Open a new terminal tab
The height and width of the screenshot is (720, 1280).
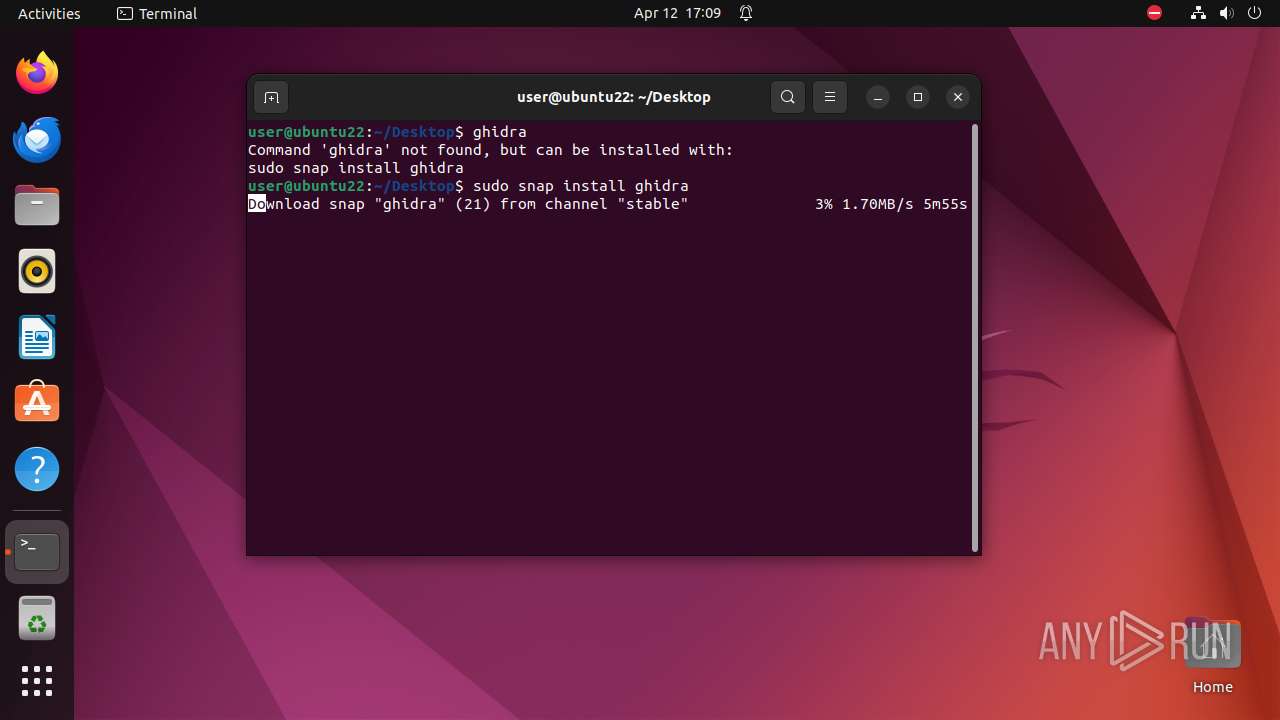[271, 97]
